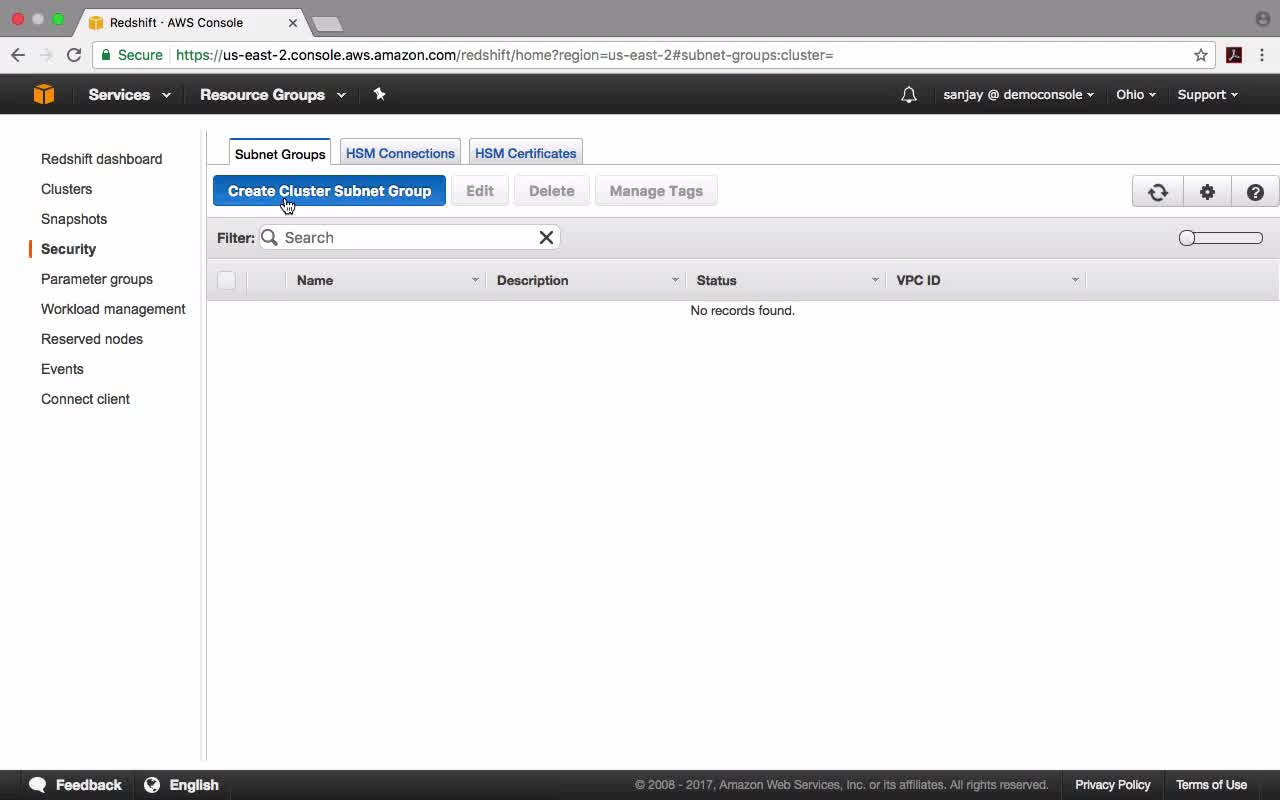Sort table by Description column header
1280x800 pixels.
point(532,280)
